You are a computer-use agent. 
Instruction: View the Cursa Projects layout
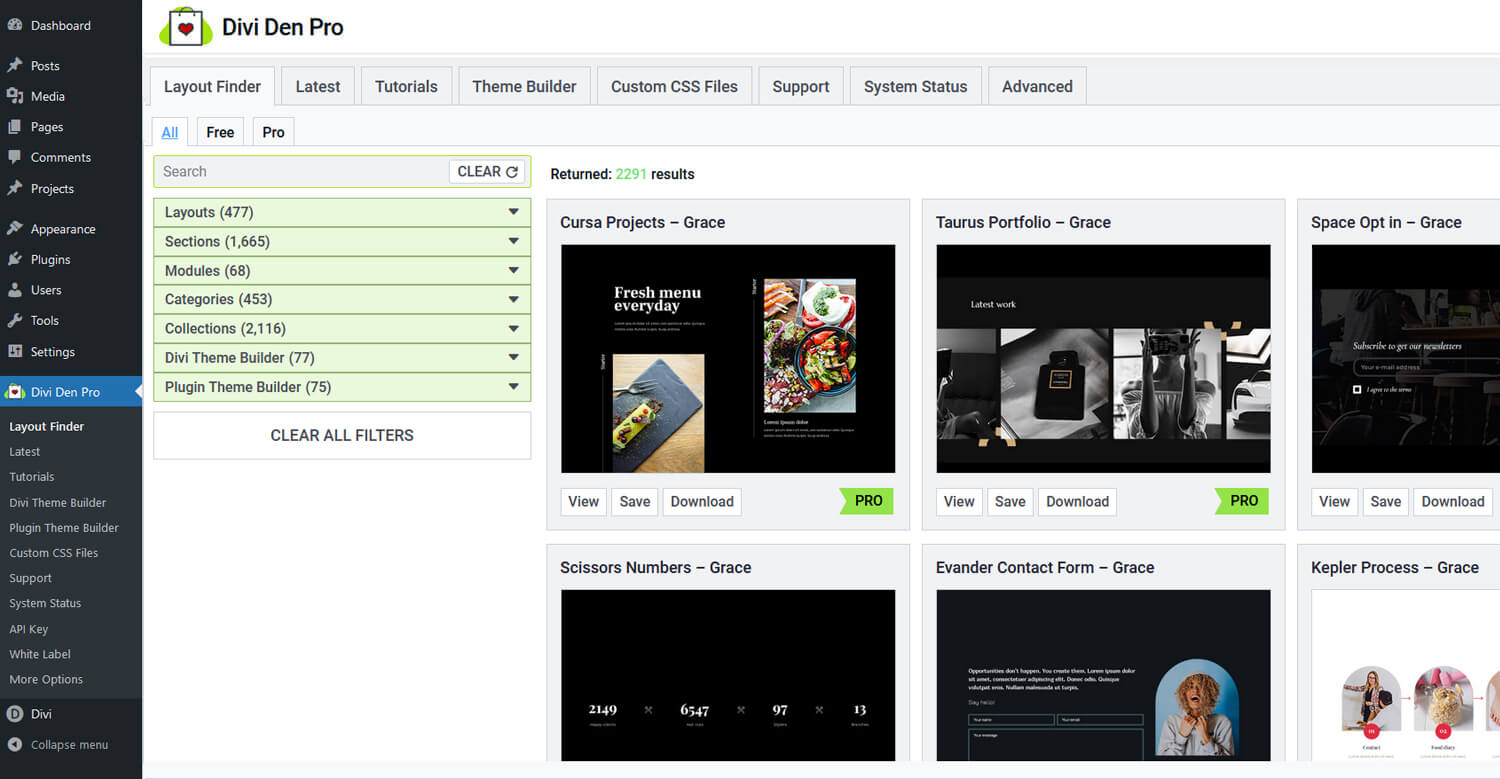point(583,501)
